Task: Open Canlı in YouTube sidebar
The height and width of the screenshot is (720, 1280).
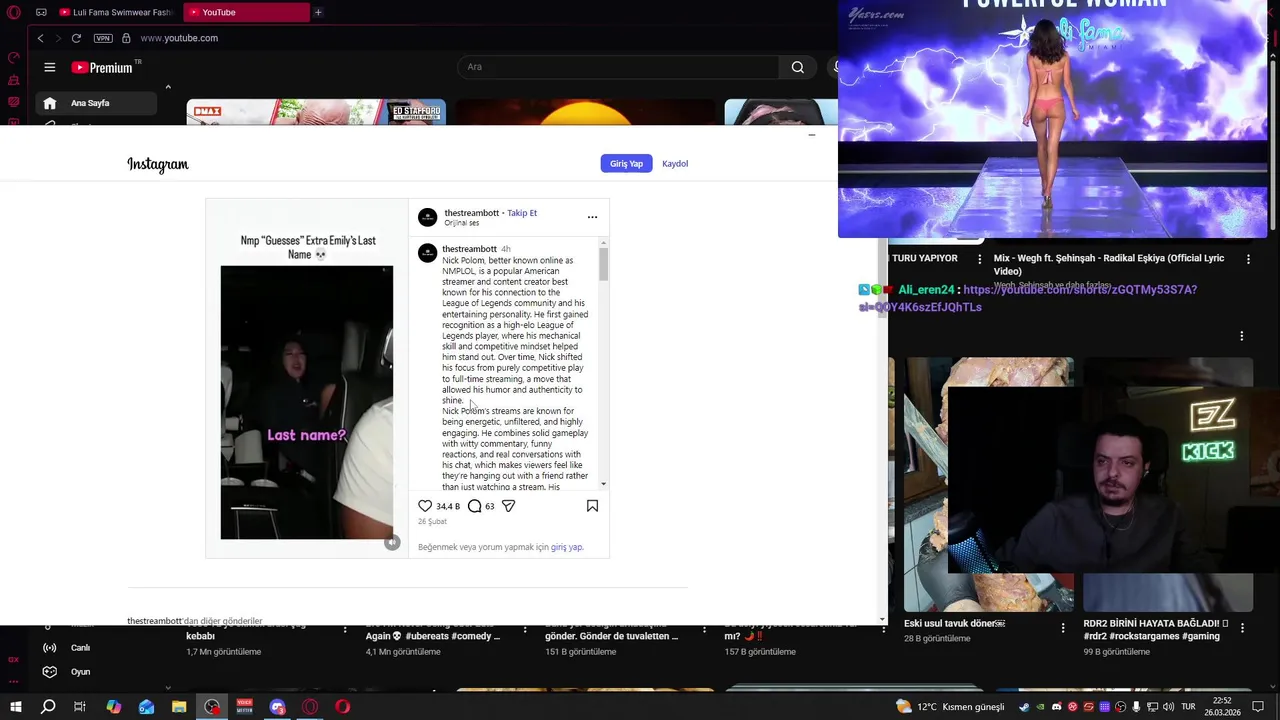Action: click(80, 647)
